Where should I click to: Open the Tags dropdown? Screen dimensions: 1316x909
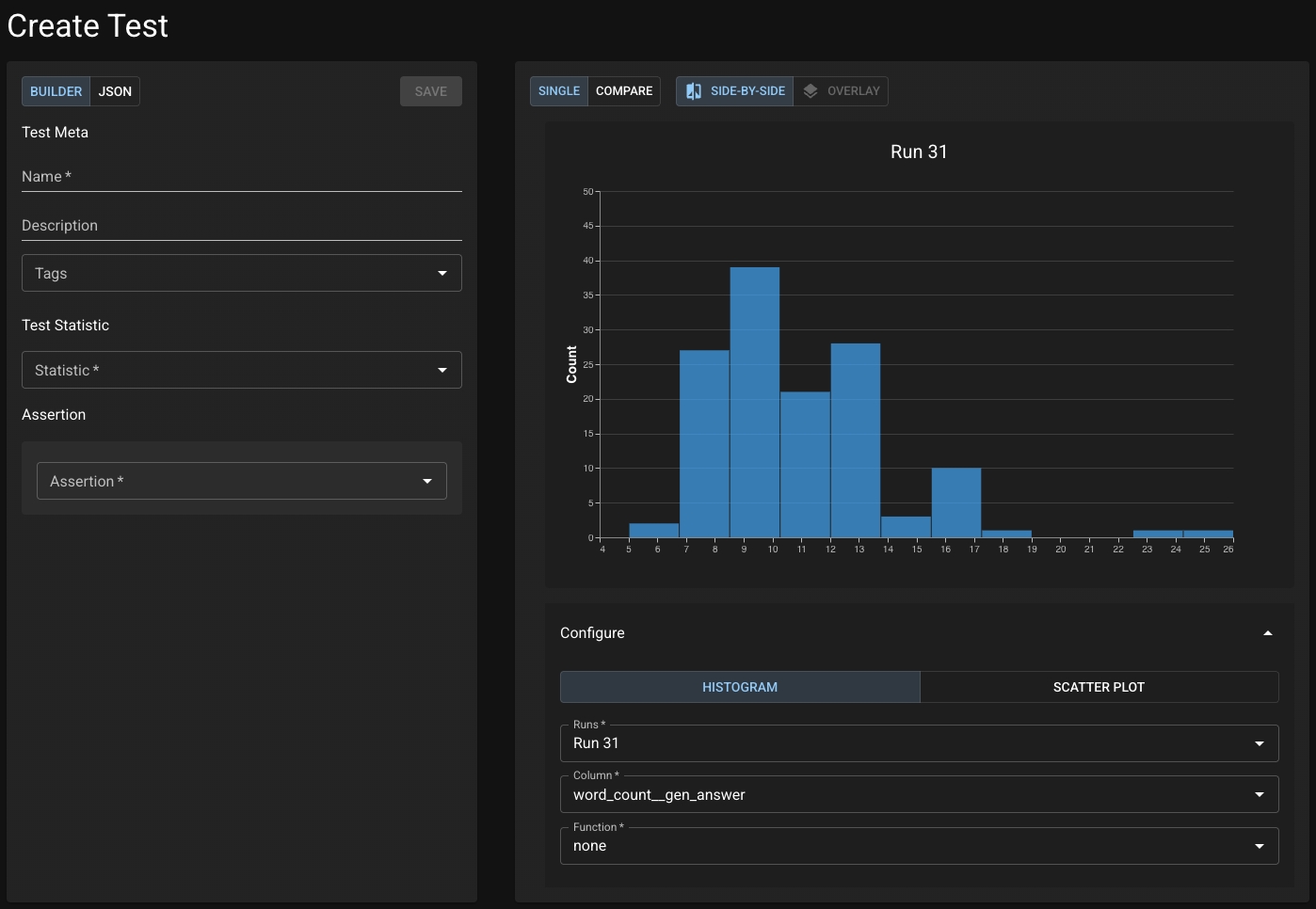tap(241, 273)
